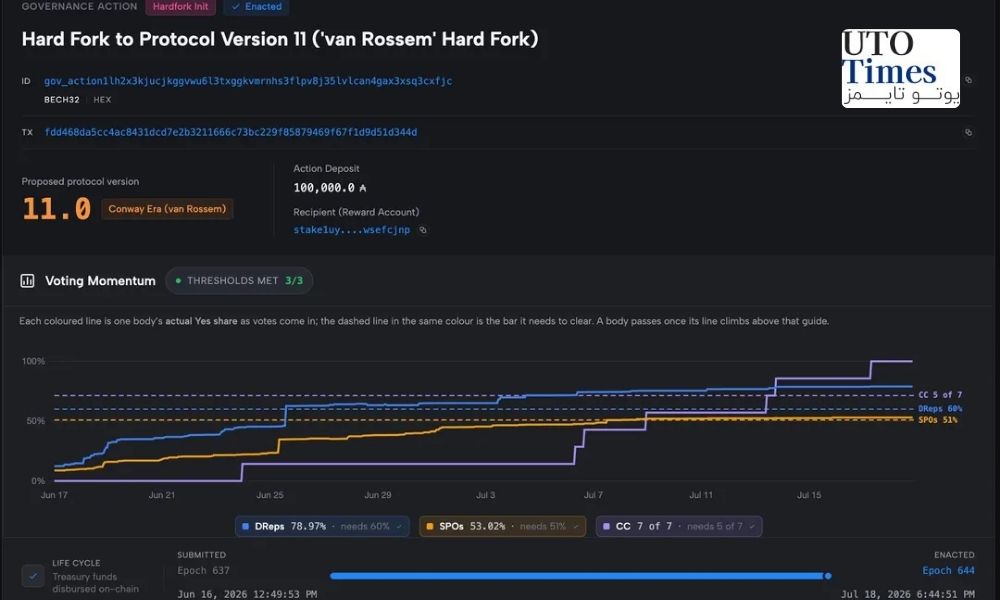Open the Epoch 644 link

pos(948,571)
